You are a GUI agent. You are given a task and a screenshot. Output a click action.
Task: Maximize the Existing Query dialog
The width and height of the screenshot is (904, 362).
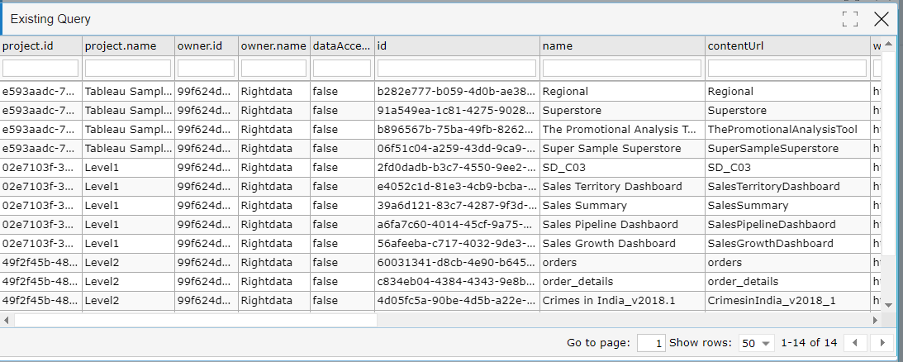[850, 19]
